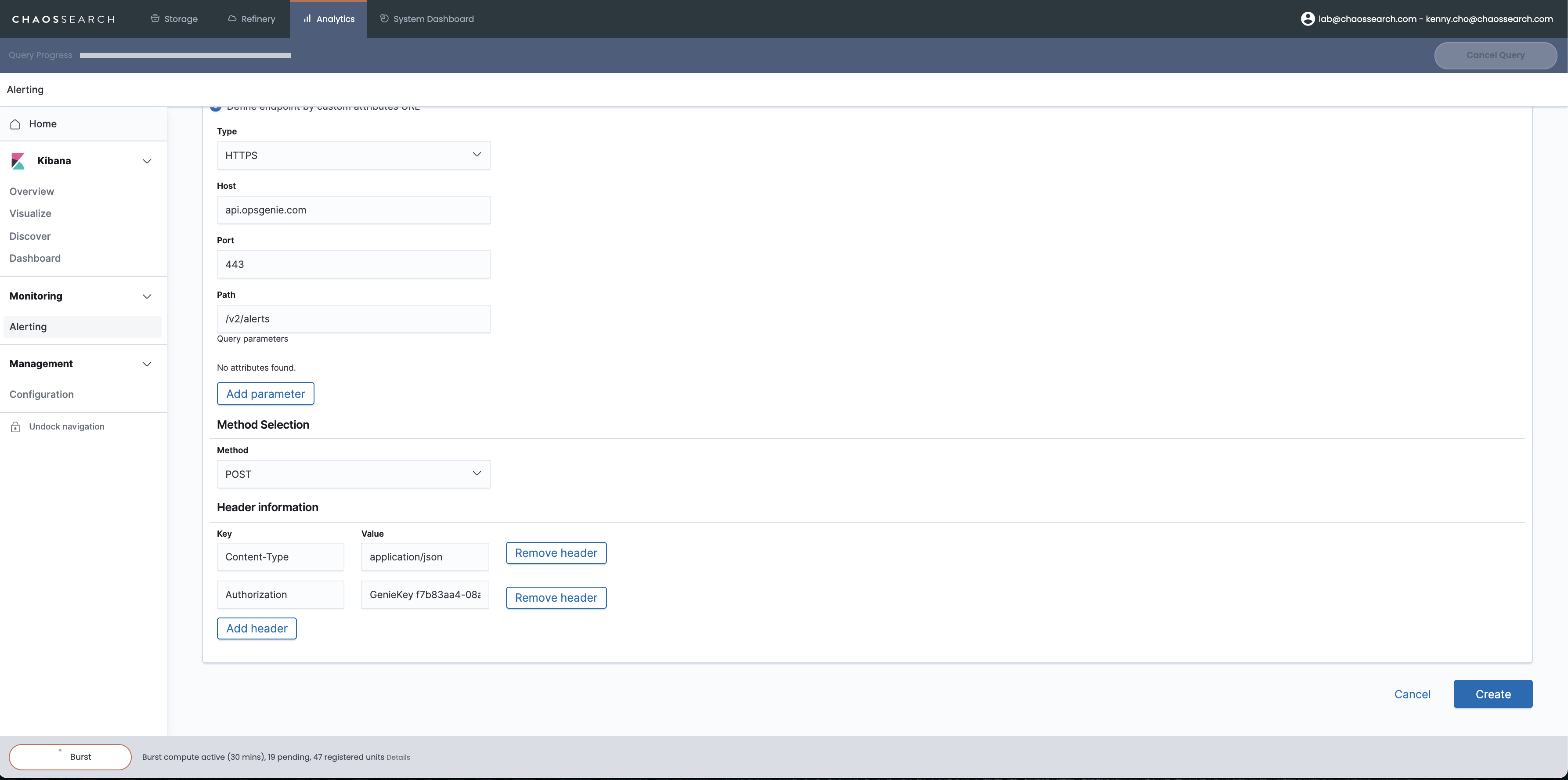This screenshot has height=780, width=1568.
Task: Click the System Dashboard gauge icon
Action: point(384,19)
